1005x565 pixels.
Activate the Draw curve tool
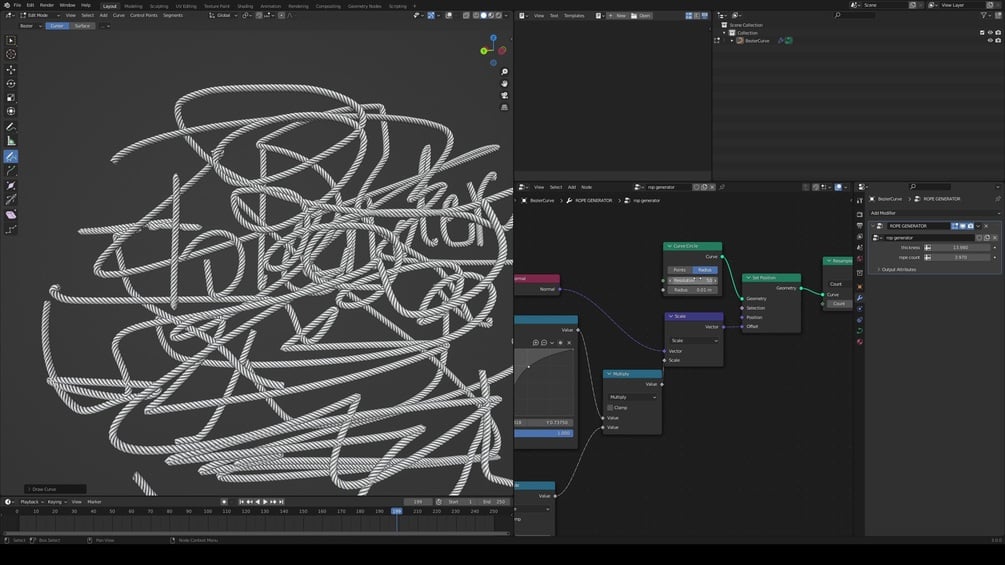click(11, 156)
